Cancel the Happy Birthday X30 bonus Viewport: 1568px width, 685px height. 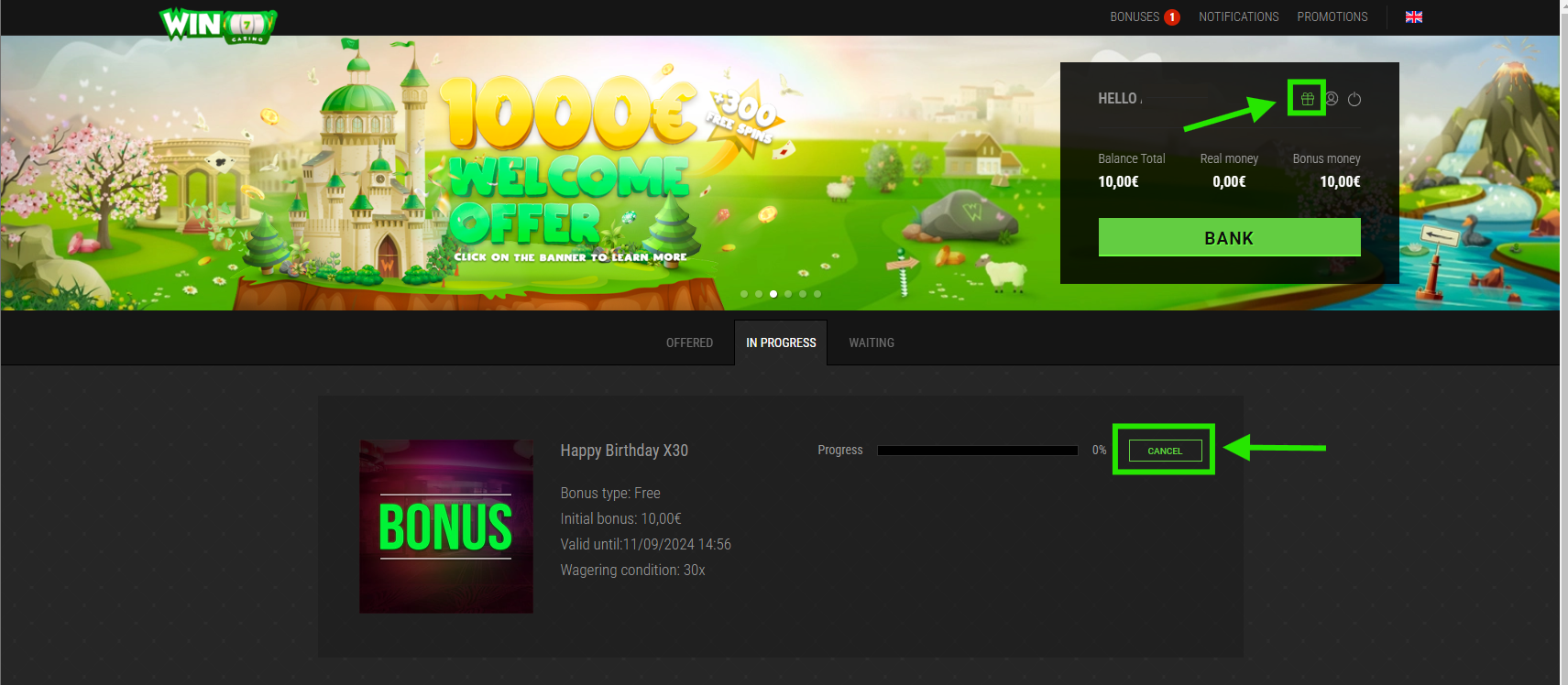(1165, 451)
